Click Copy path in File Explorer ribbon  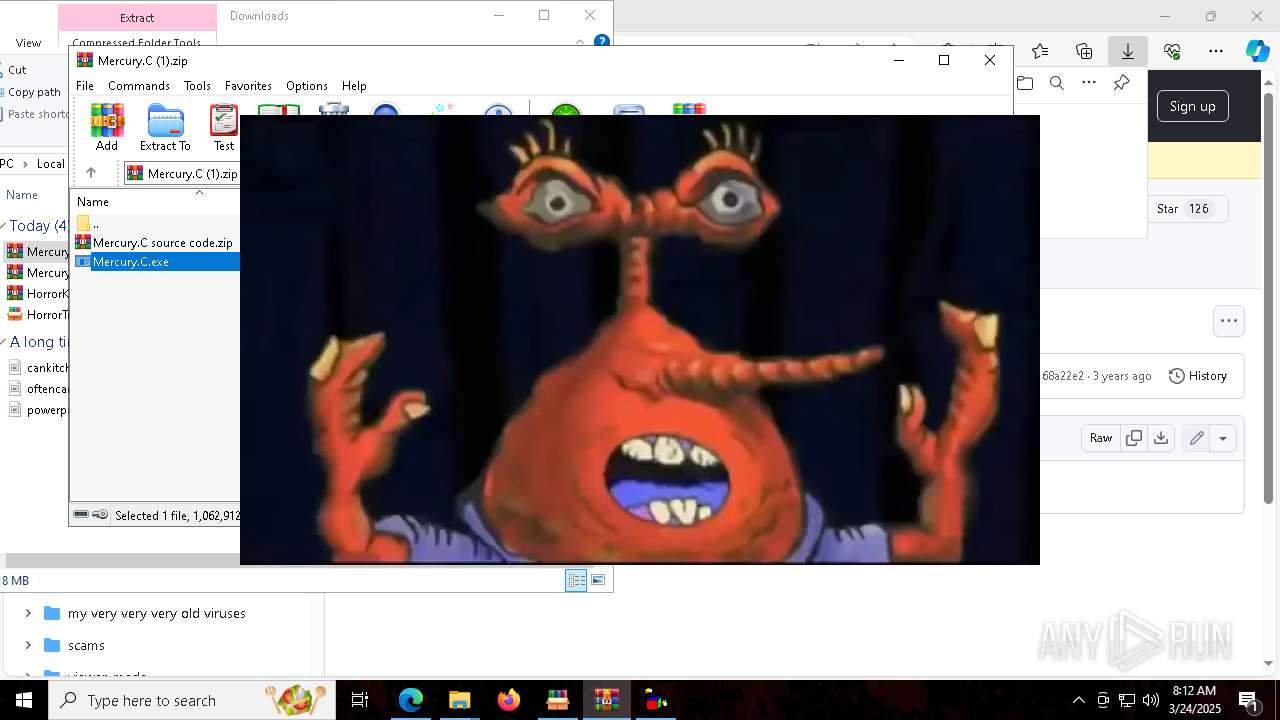pyautogui.click(x=34, y=92)
